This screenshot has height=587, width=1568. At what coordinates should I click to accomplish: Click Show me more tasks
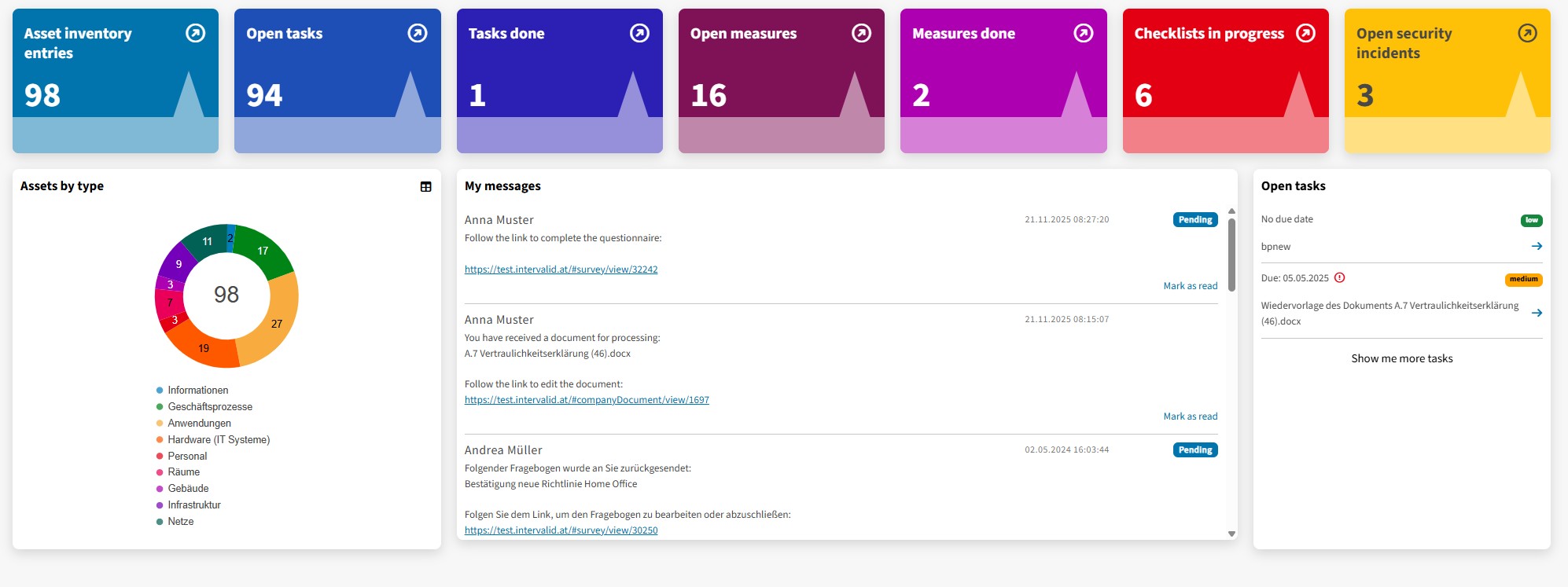pos(1402,358)
